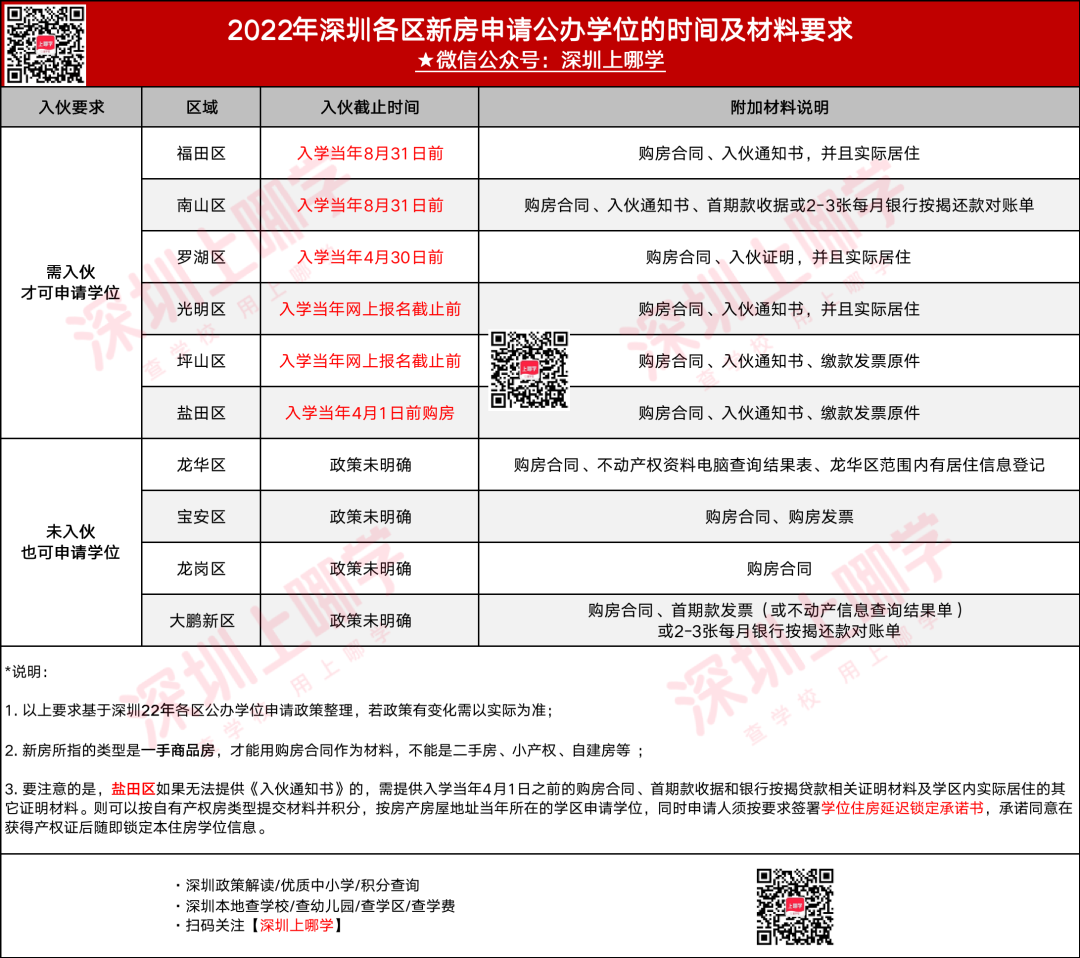Screen dimensions: 1080x958
Task: Click the red 学位住房延迟锁定承诺书 text
Action: 902,808
